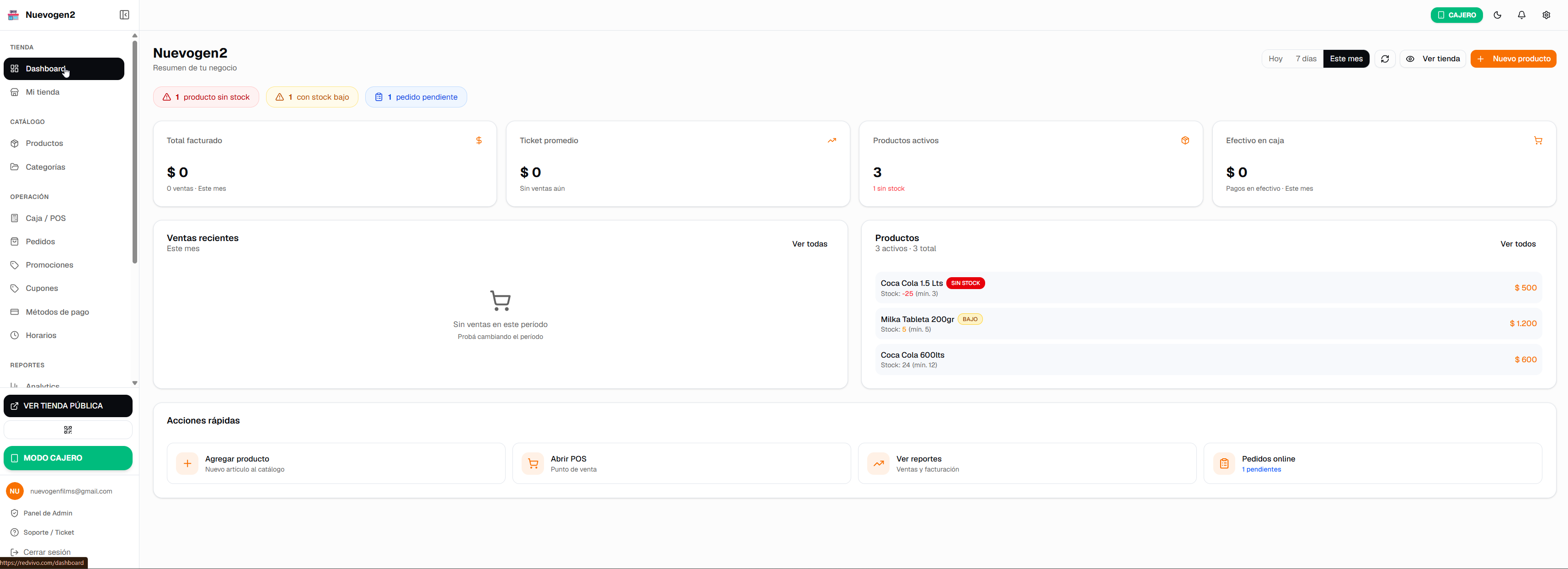1568x569 pixels.
Task: Click the trend icon on Ticket promedio card
Action: coord(832,141)
